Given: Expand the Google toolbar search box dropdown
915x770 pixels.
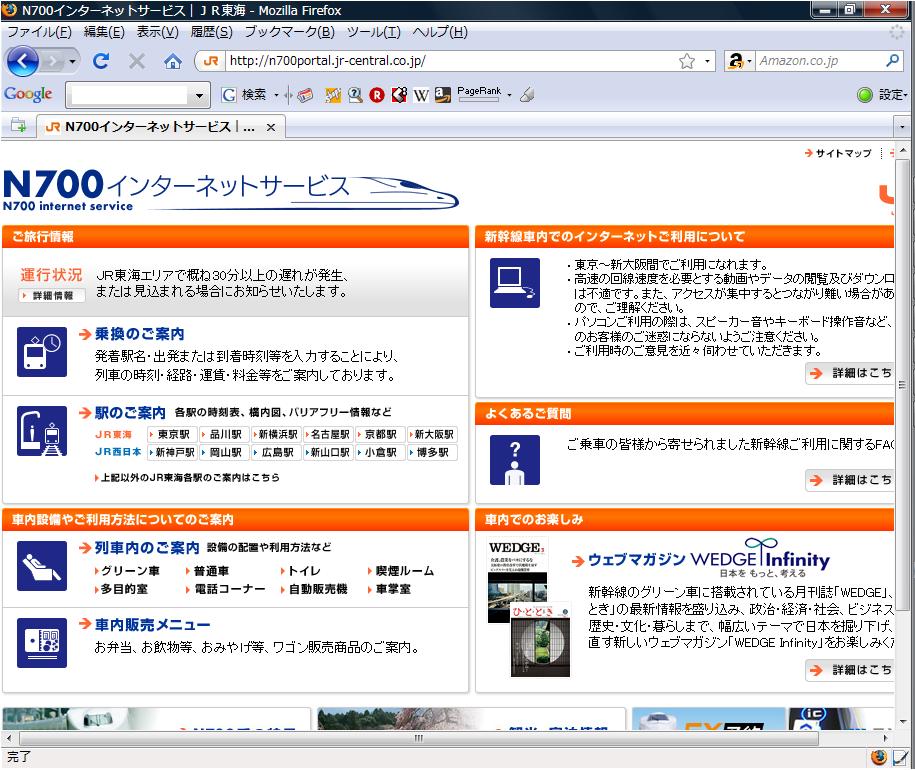Looking at the screenshot, I should 200,95.
